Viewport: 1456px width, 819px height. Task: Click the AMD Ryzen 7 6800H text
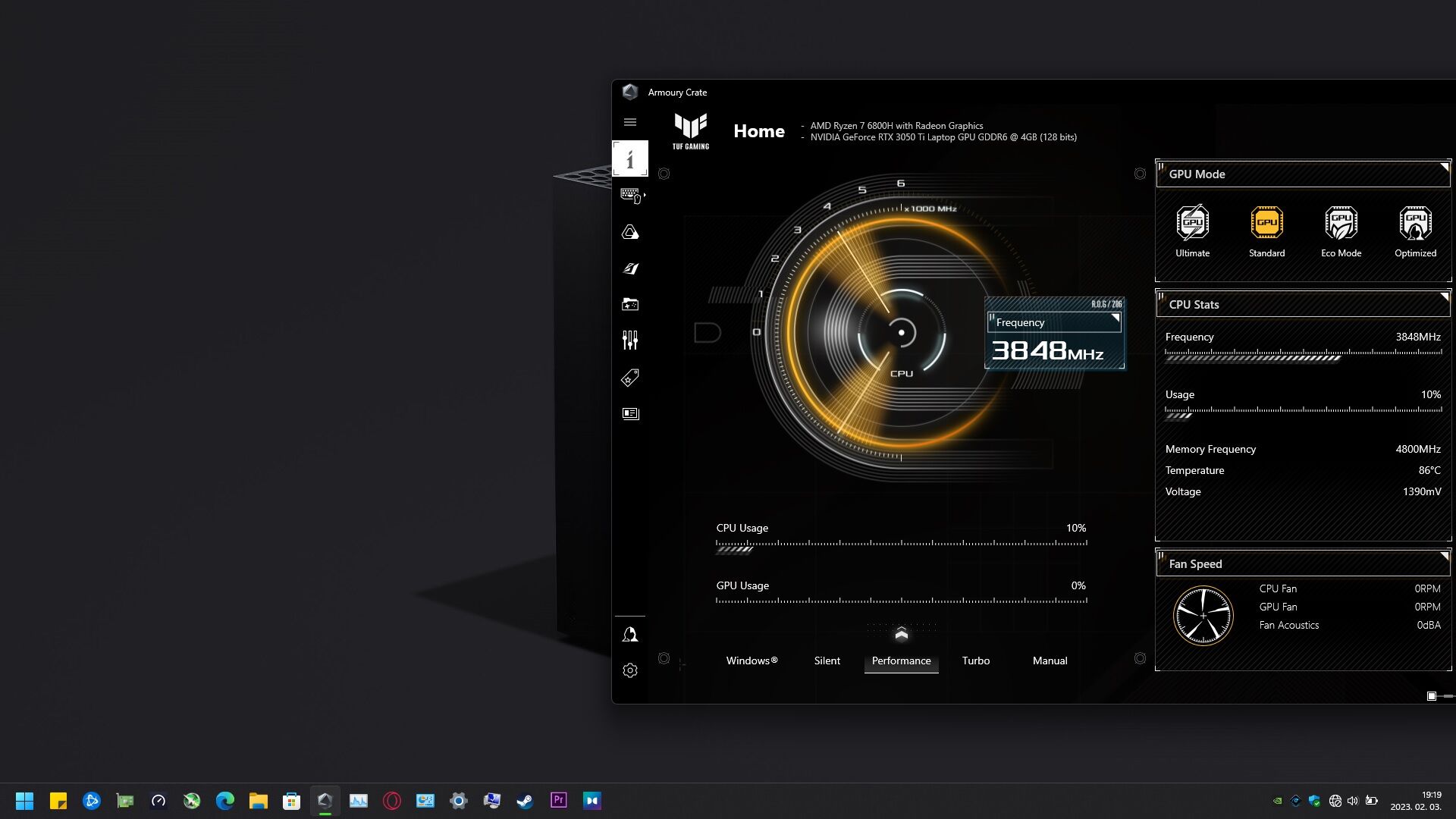[896, 126]
